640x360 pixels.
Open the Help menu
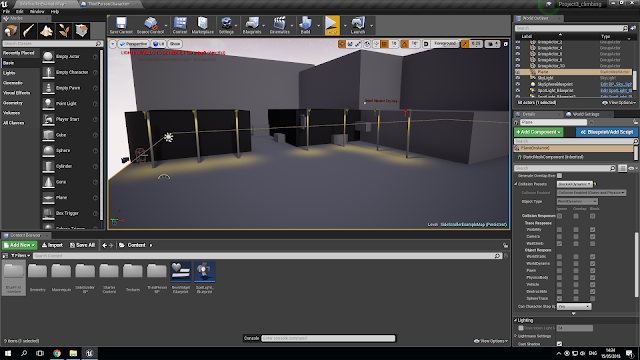[55, 11]
